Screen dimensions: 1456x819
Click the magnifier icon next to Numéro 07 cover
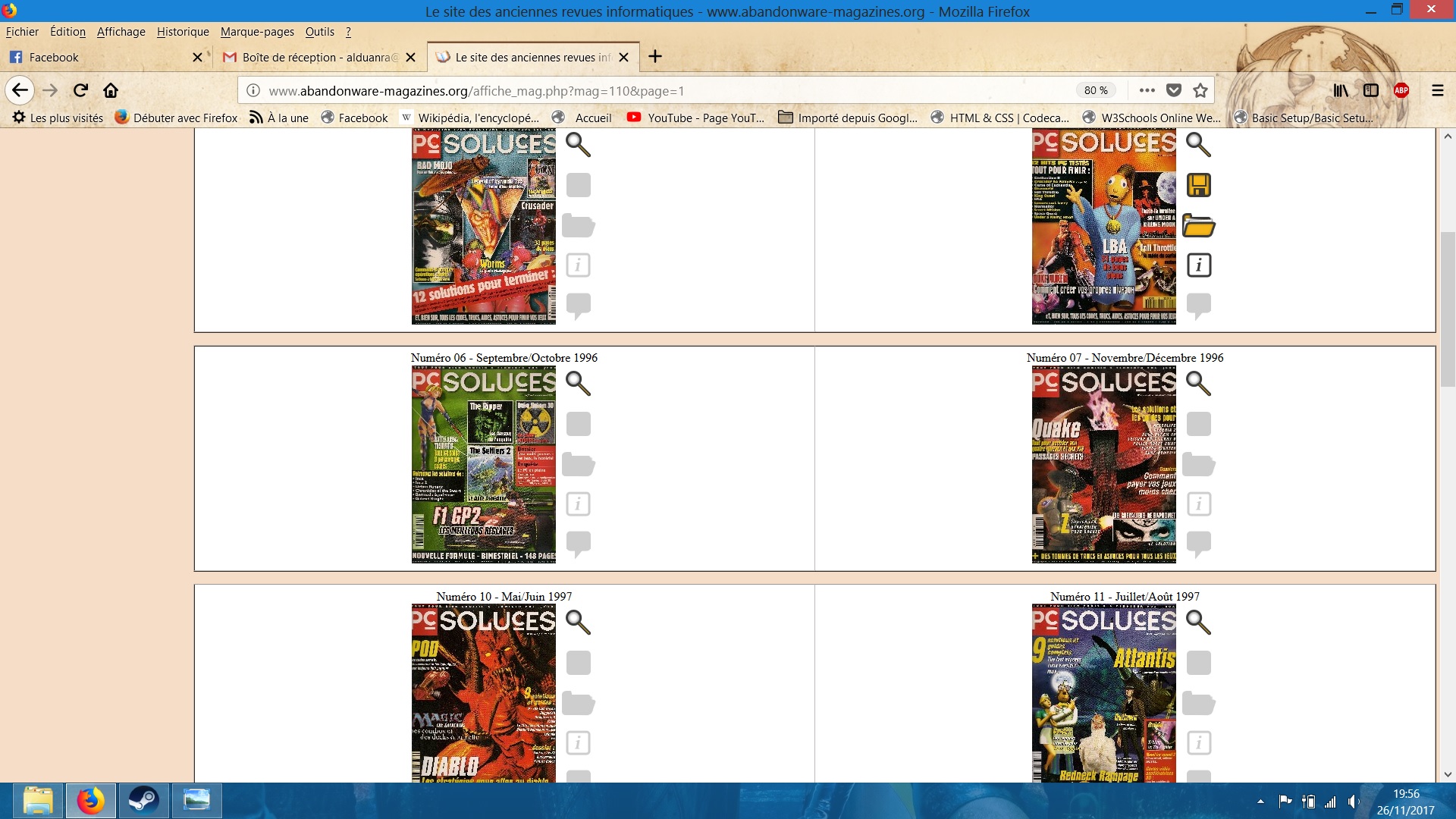[x=1198, y=384]
